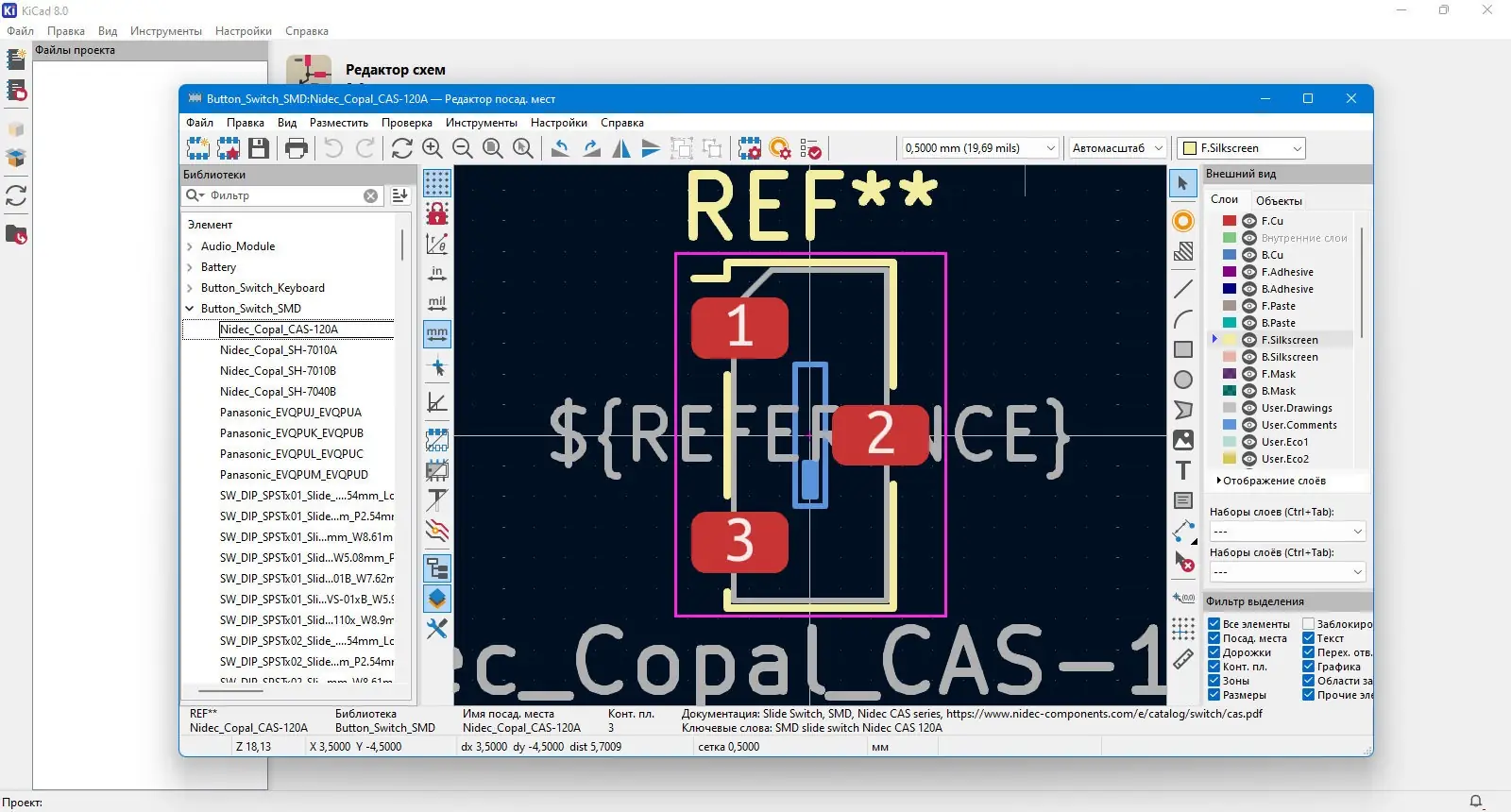This screenshot has width=1511, height=812.
Task: Select the Nidec_Copal_SH-7010A footprint
Action: [279, 350]
